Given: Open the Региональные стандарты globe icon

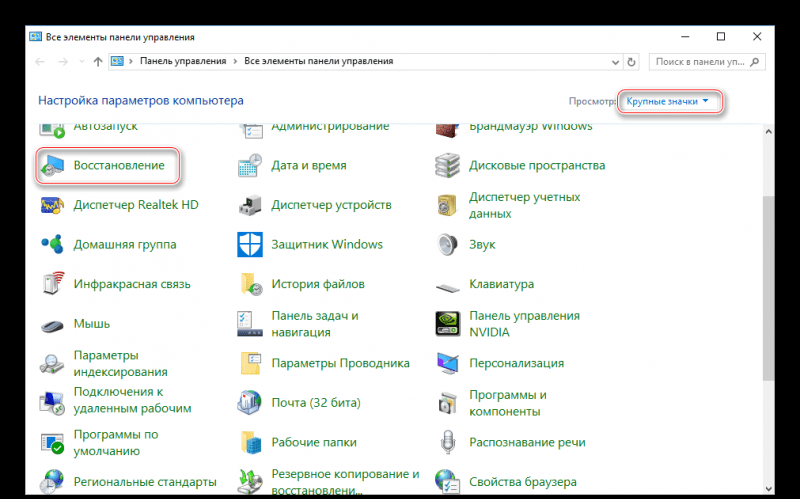Looking at the screenshot, I should [52, 482].
